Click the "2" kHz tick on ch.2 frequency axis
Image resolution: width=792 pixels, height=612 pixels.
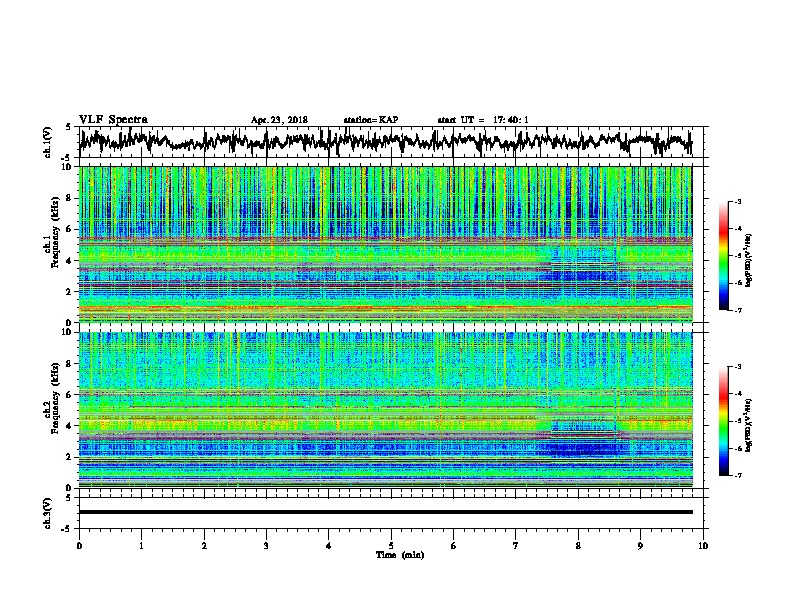click(69, 456)
